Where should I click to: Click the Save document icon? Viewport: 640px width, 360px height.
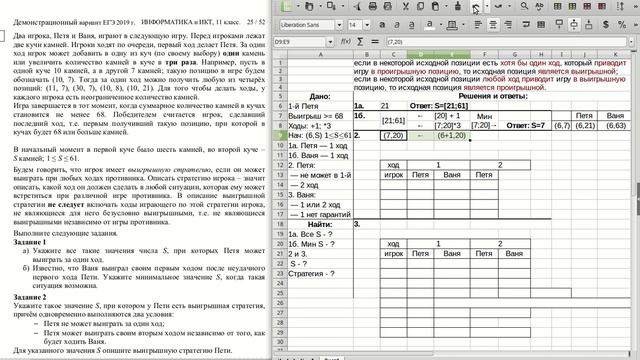tap(331, 6)
